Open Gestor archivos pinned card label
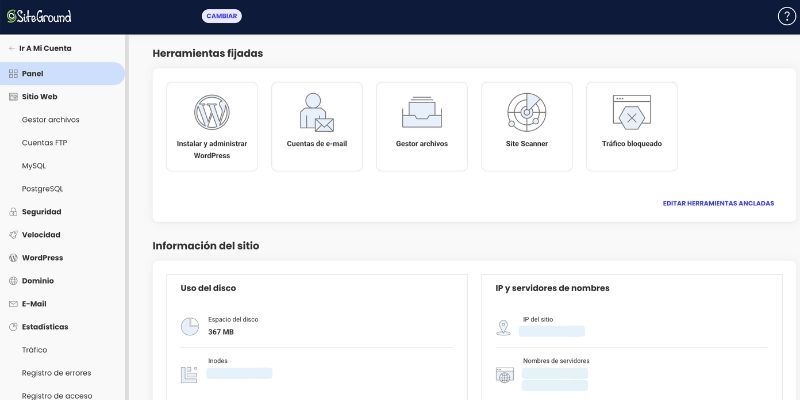This screenshot has height=400, width=800. point(422,144)
